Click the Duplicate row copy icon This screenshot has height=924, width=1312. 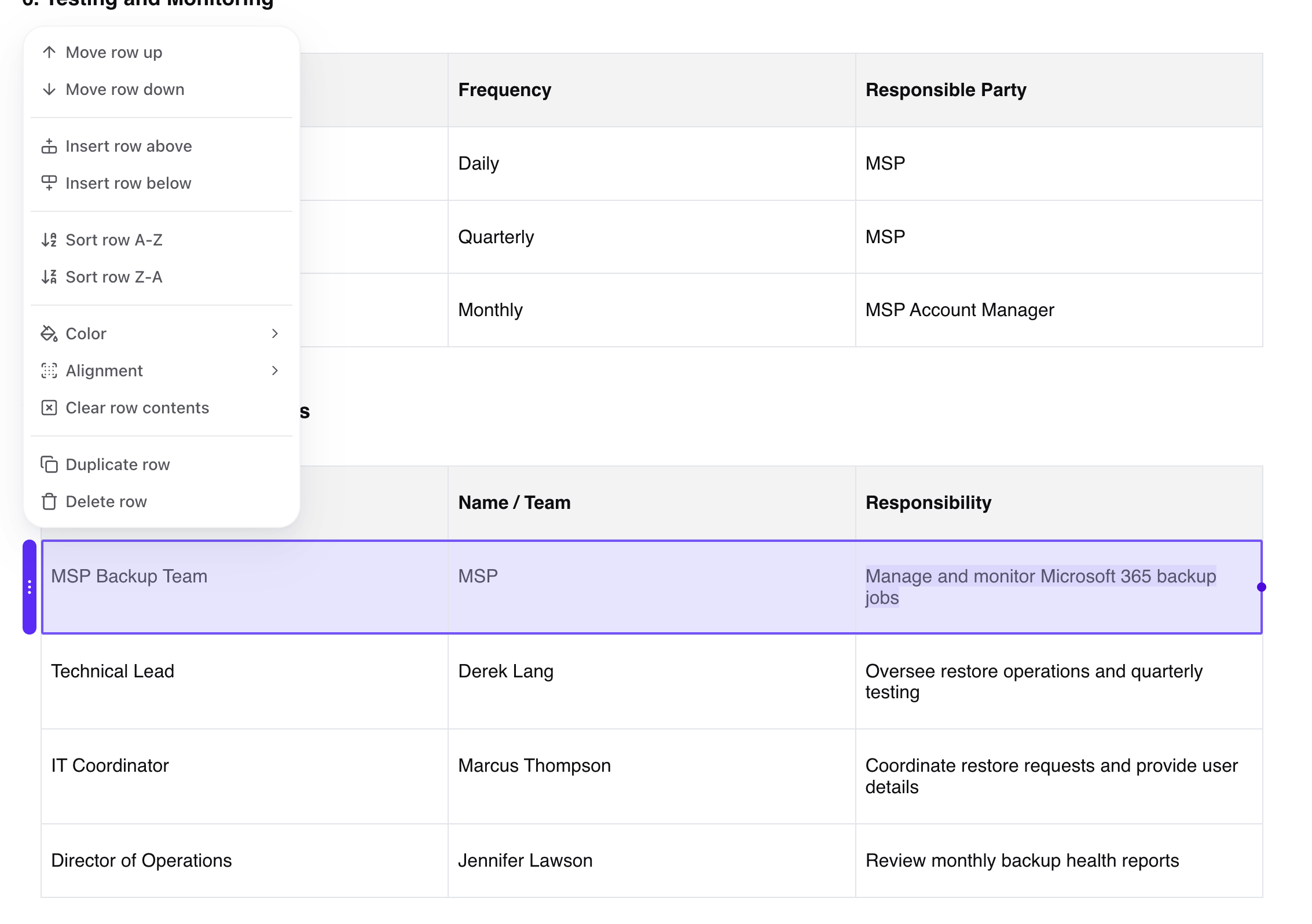coord(49,464)
